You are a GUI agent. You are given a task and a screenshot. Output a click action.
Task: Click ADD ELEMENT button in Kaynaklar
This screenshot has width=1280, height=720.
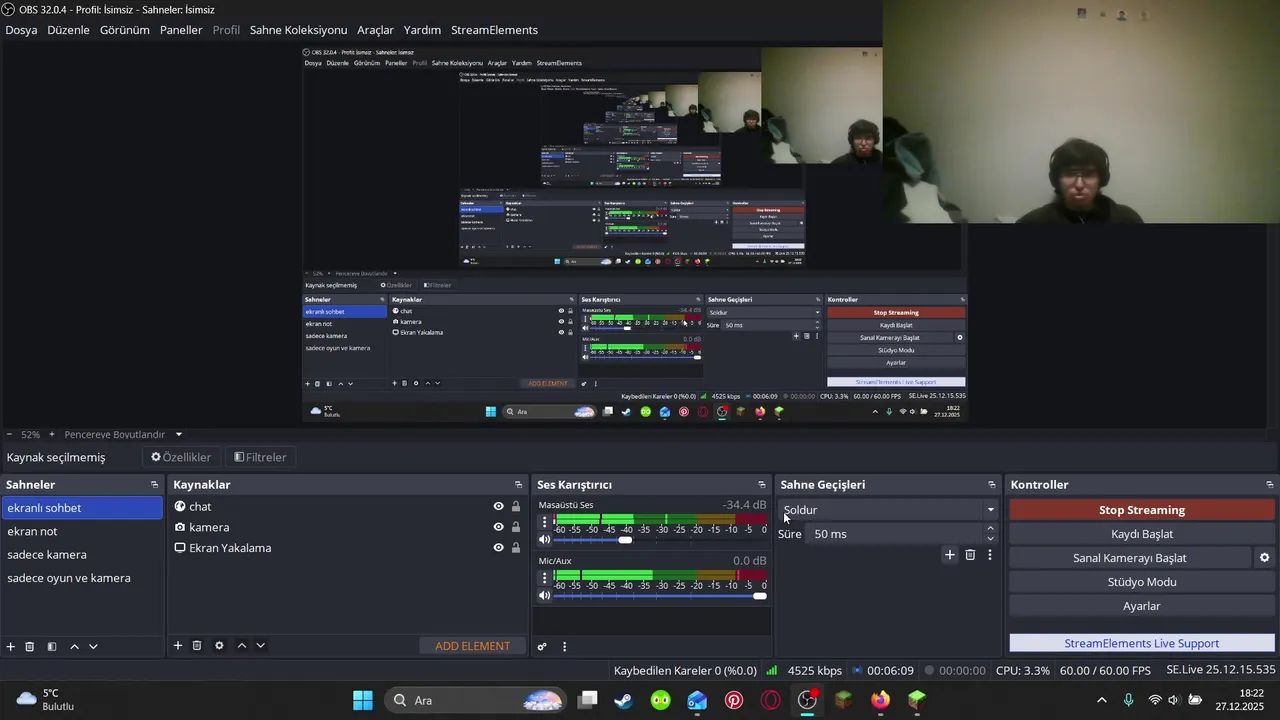(x=472, y=646)
